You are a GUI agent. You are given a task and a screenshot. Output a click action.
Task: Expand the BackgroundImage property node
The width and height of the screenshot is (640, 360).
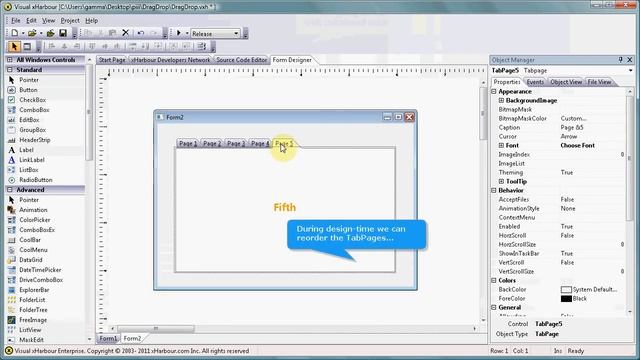501,100
